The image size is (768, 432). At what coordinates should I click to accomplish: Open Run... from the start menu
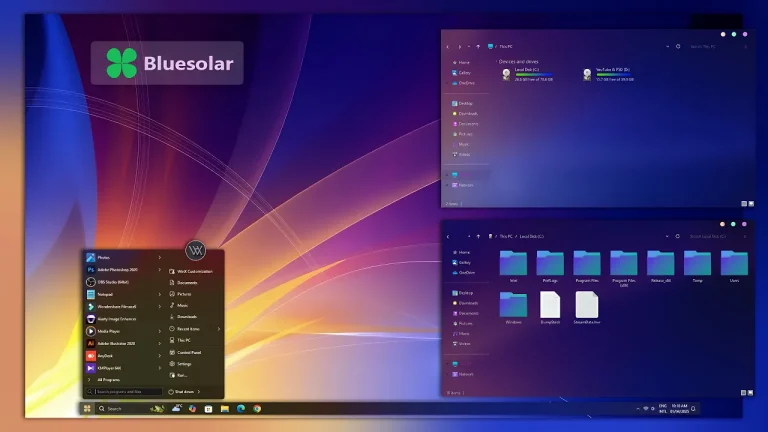178,375
